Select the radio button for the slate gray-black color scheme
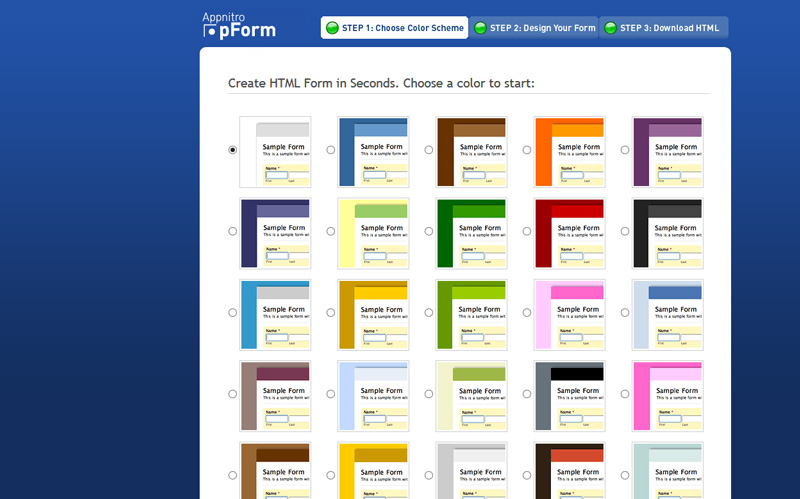 pos(527,394)
